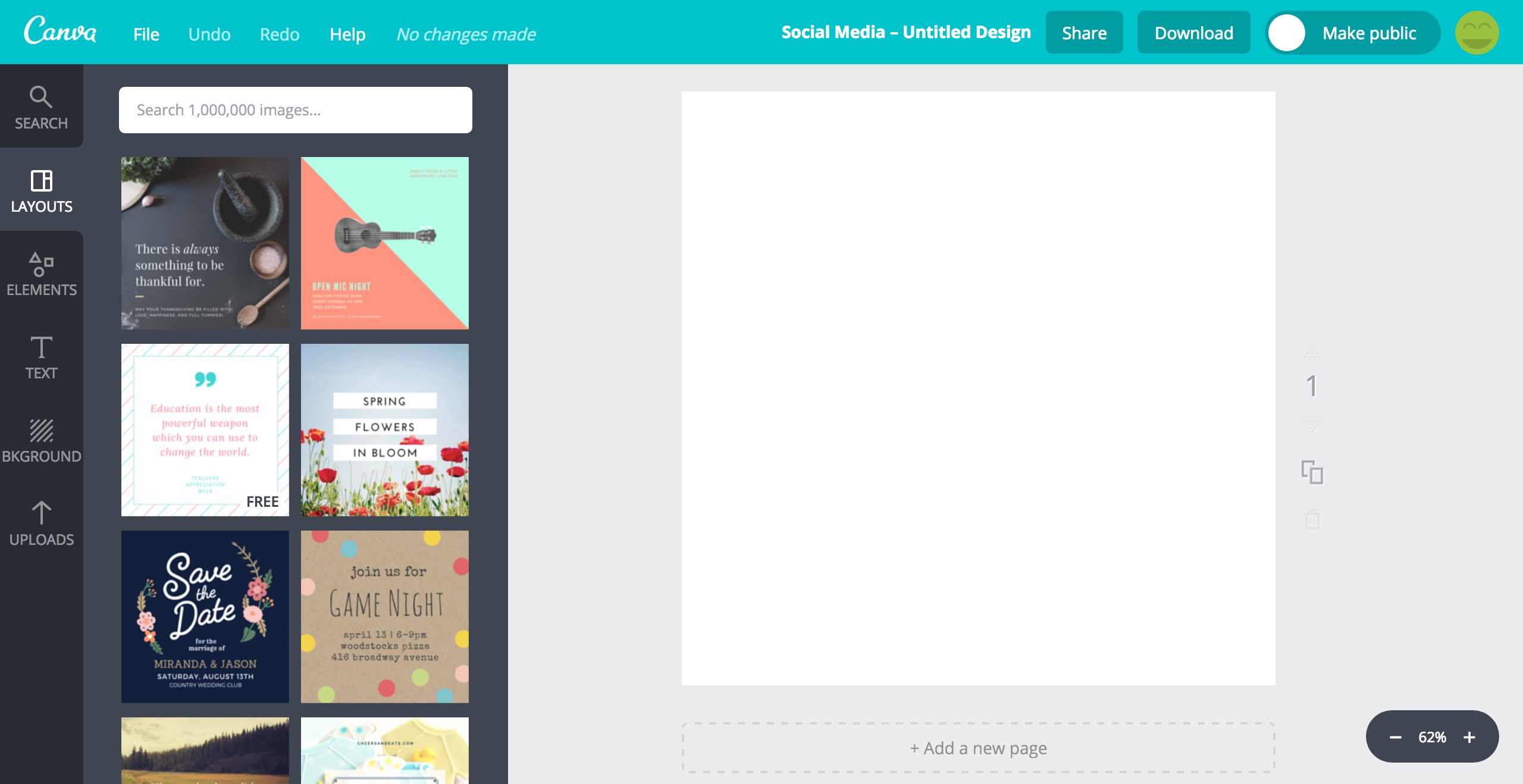Click Add a new page

(x=978, y=748)
